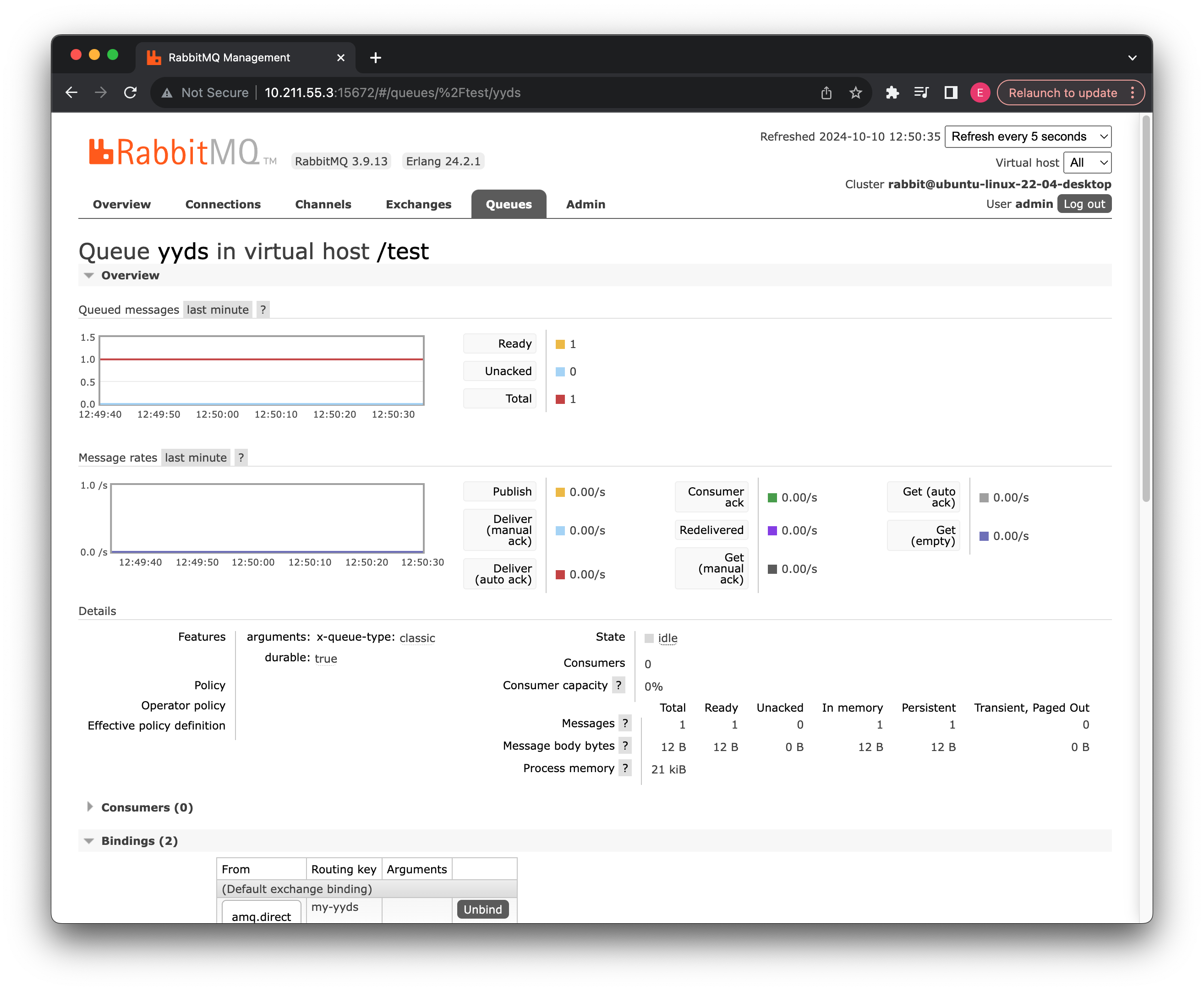Click the share page icon in address bar
Screen dimensions: 1204x991
tap(826, 93)
